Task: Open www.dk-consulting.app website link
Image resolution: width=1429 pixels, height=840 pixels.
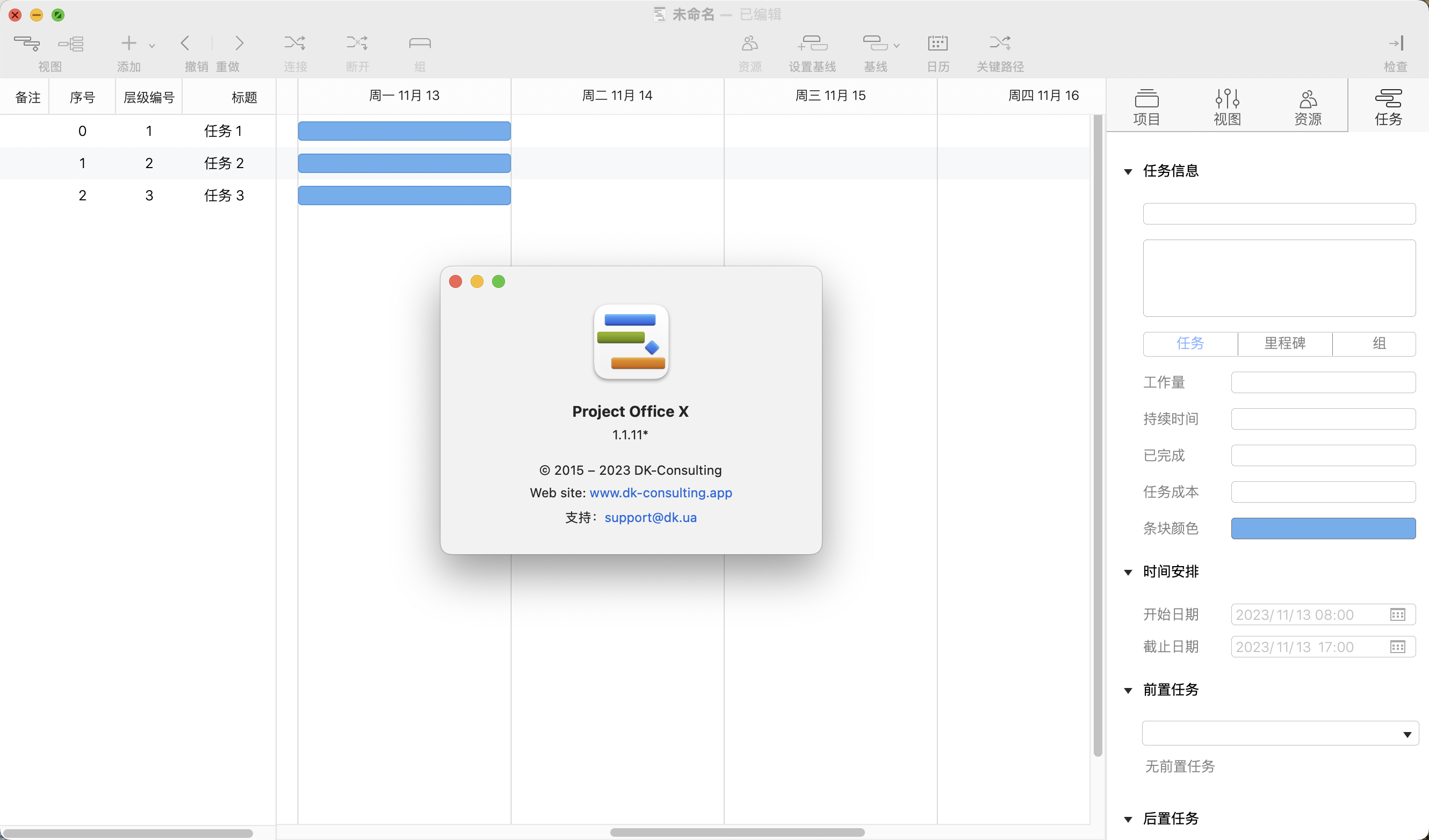Action: [x=661, y=493]
